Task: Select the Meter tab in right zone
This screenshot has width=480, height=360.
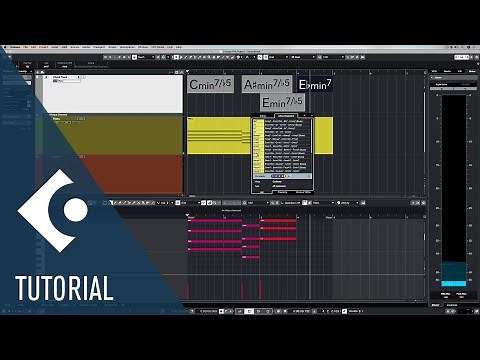Action: pos(472,71)
